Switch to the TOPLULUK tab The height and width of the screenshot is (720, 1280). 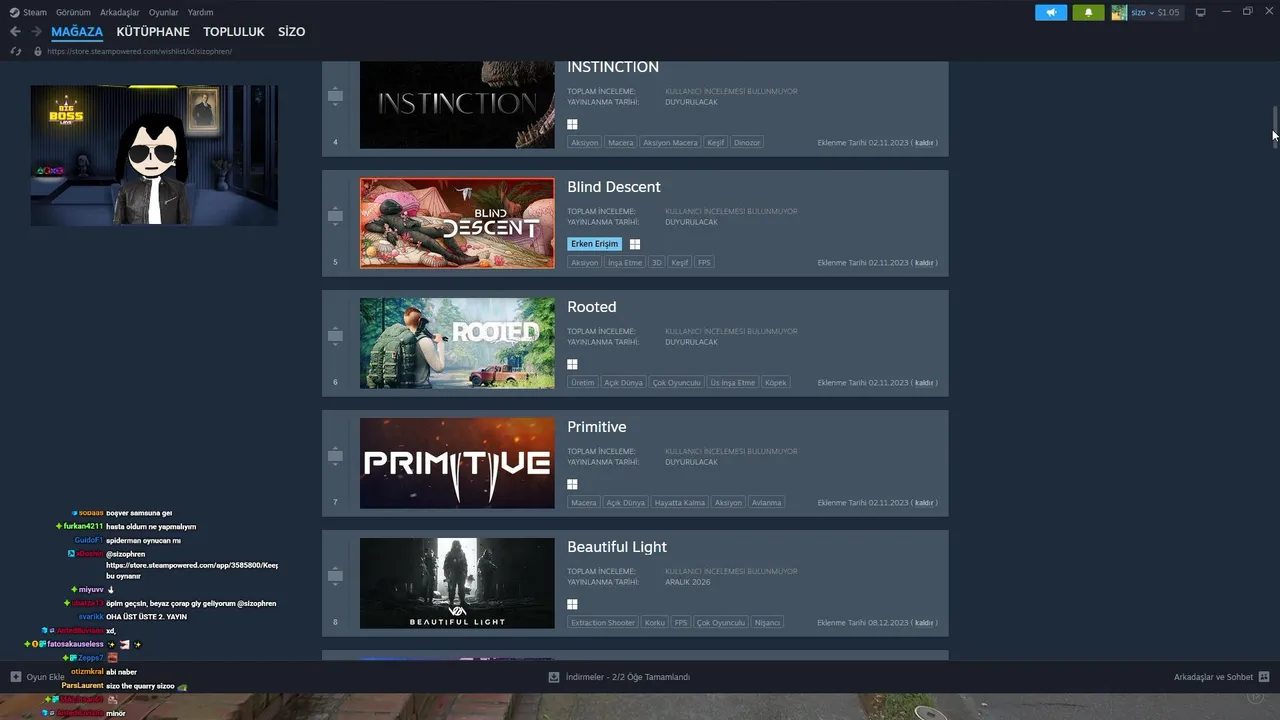[x=234, y=32]
